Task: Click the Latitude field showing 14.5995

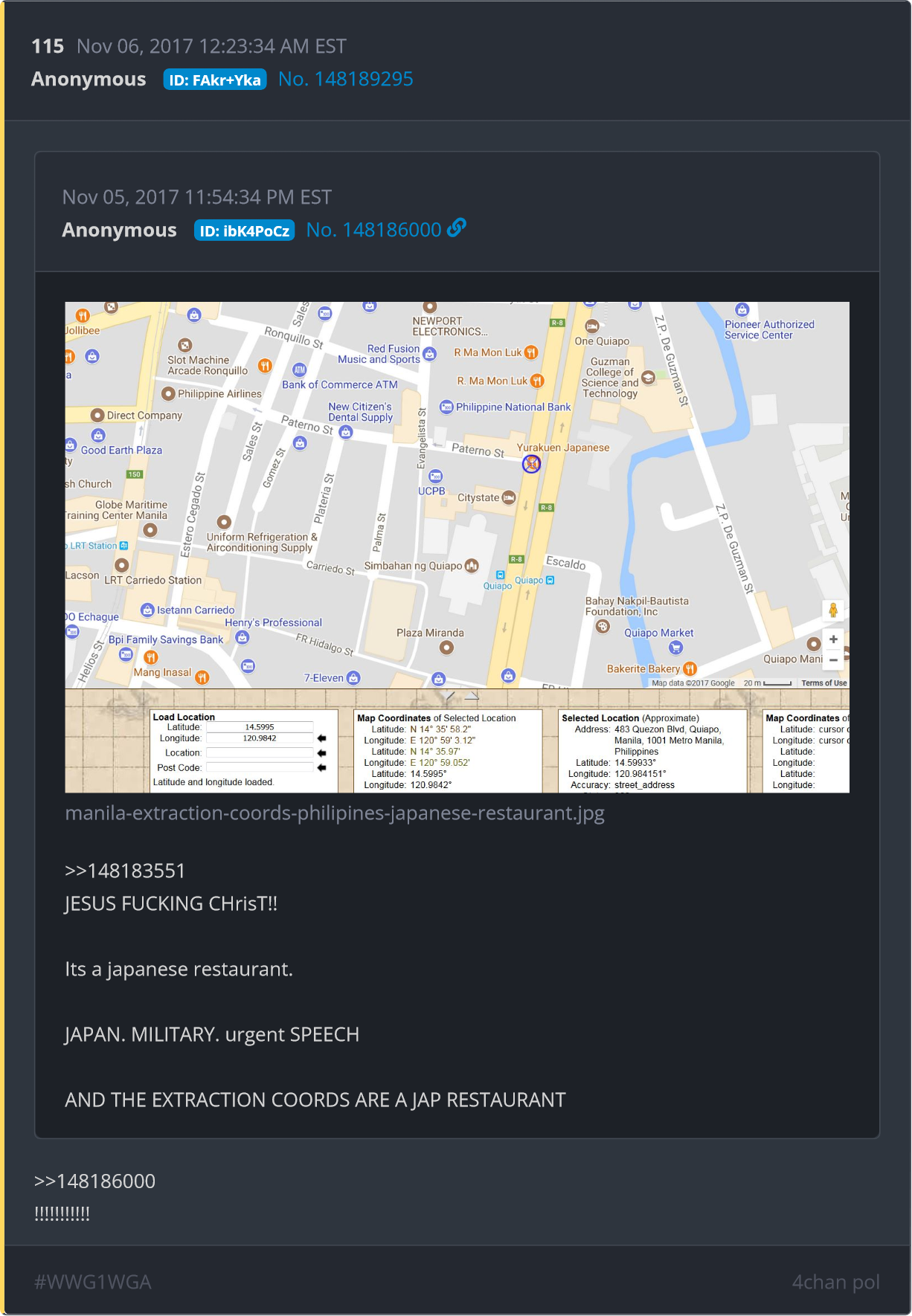Action: pyautogui.click(x=260, y=727)
